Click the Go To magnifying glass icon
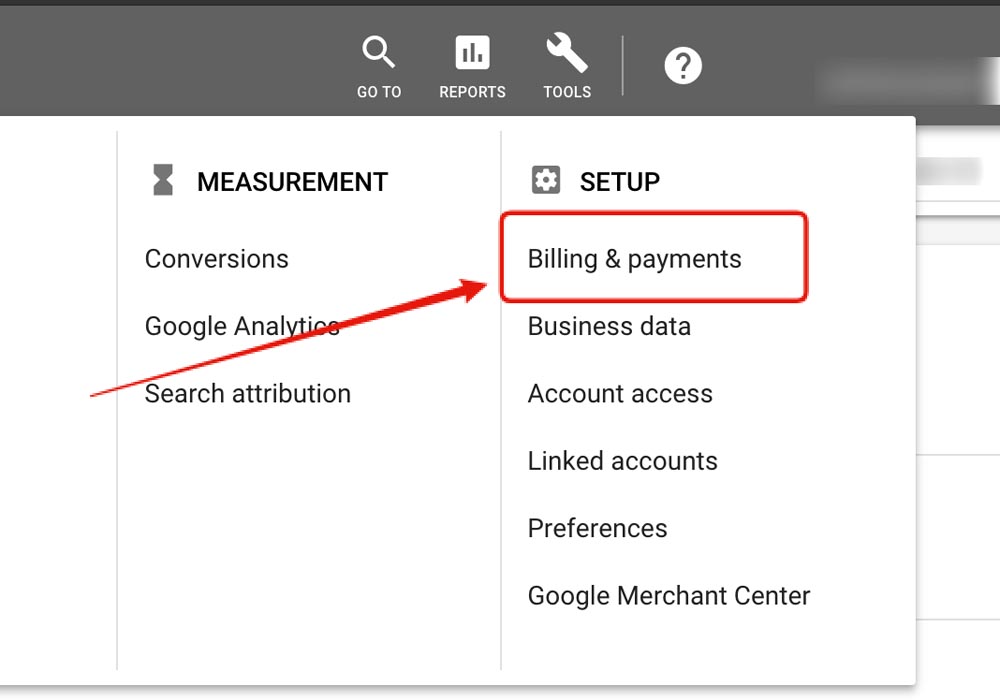Screen dimensions: 1000x700 point(379,52)
